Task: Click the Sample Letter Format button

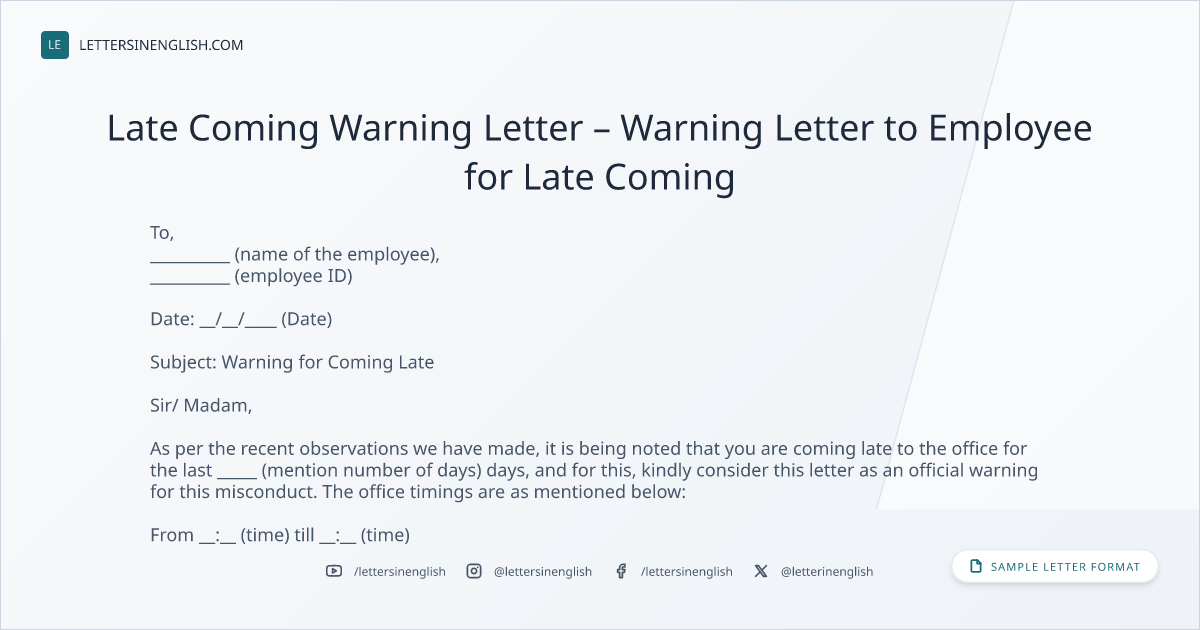Action: [x=1055, y=567]
